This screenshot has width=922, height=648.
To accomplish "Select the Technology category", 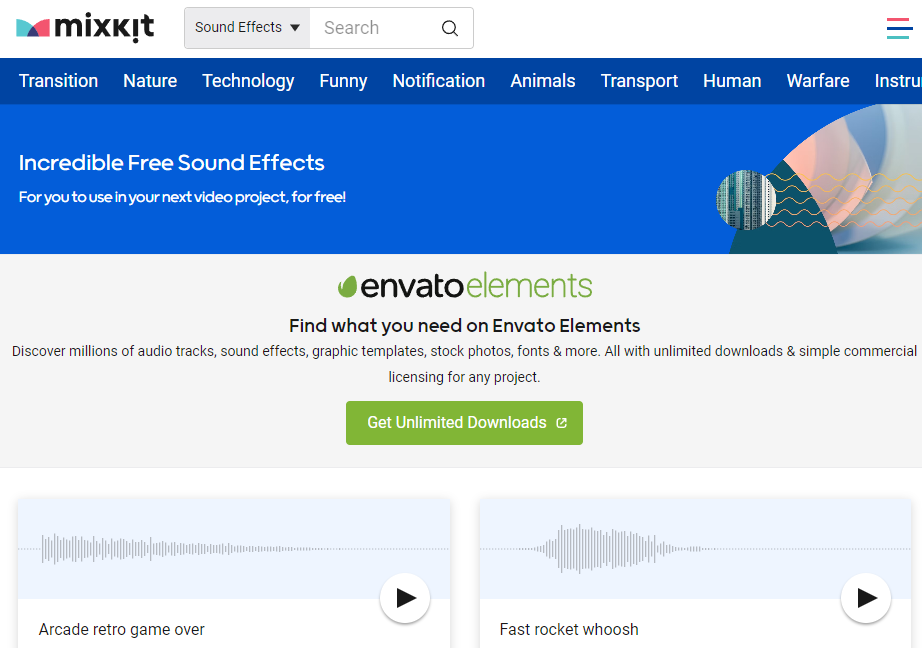I will [x=248, y=81].
